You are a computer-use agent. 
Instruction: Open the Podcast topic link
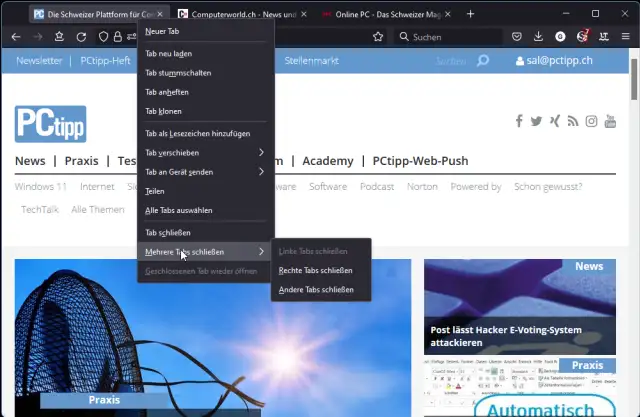(377, 187)
